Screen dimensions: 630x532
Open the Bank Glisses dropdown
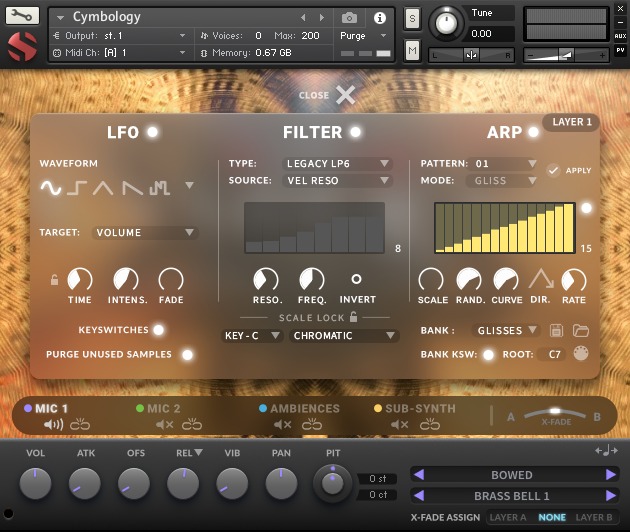point(507,330)
